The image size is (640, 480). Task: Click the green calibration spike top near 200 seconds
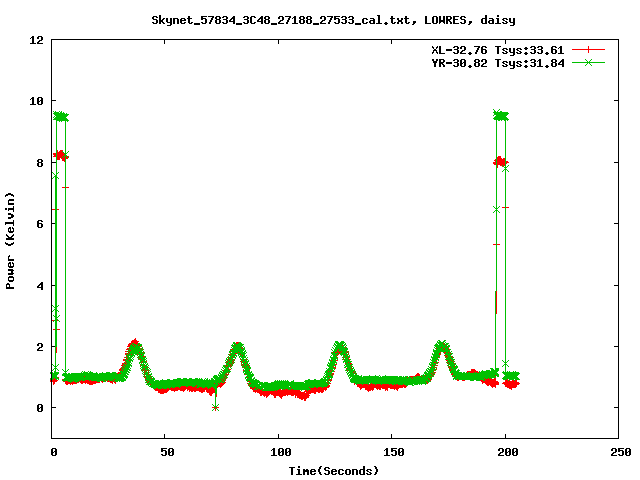tap(500, 116)
